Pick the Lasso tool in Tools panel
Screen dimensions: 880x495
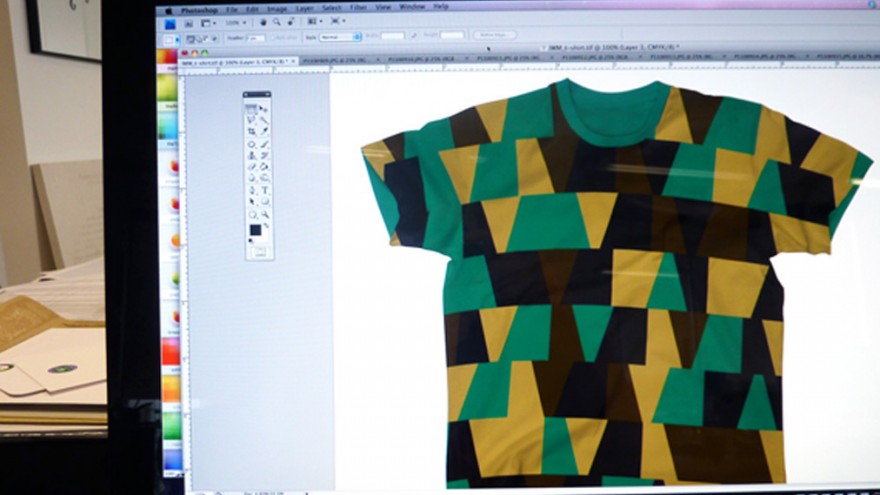click(251, 120)
